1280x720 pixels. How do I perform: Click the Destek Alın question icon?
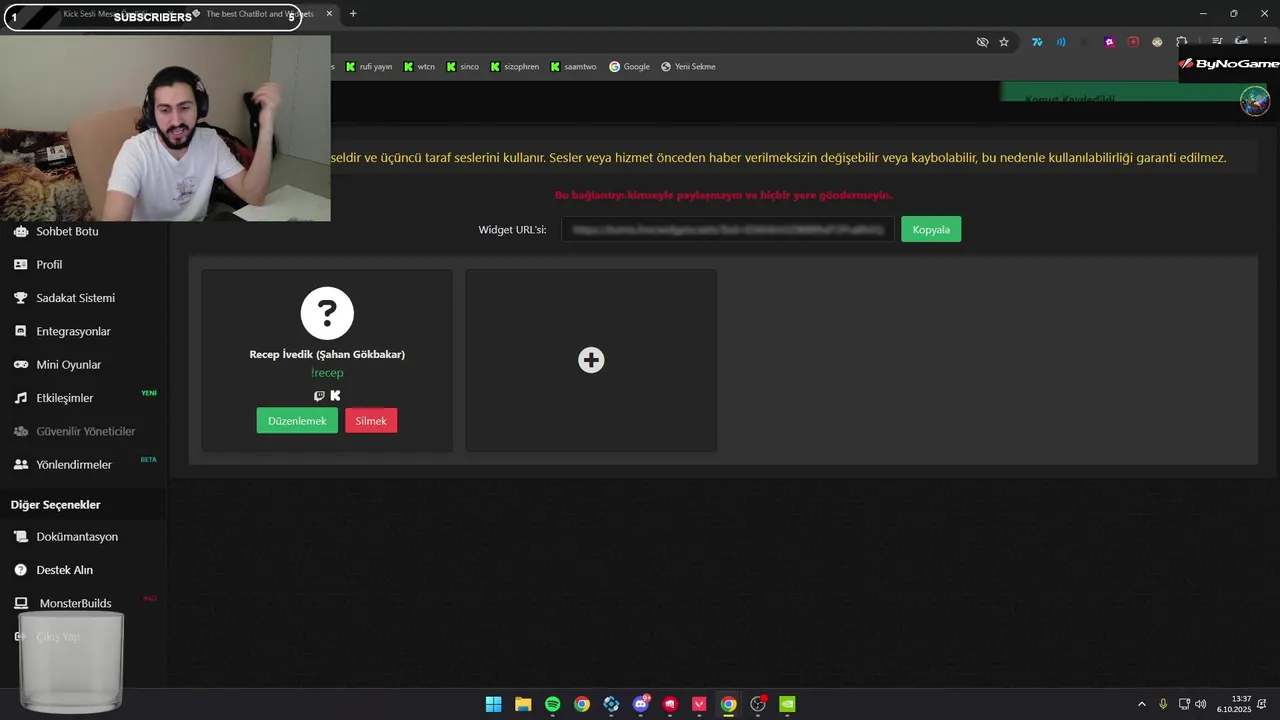pos(20,570)
